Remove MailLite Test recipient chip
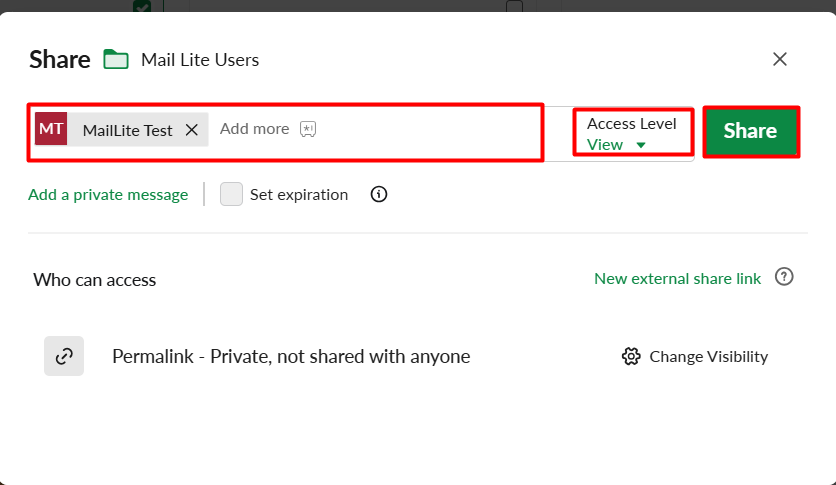The width and height of the screenshot is (836, 485). (x=192, y=130)
